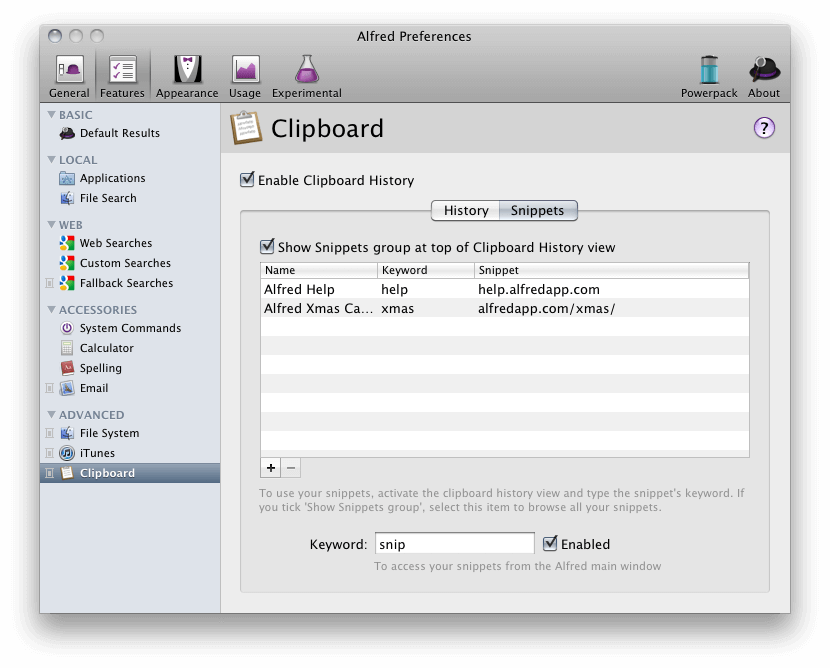Click the alfredapp.com/xmas/ snippet cell
Viewport: 830px width, 668px height.
(x=546, y=309)
